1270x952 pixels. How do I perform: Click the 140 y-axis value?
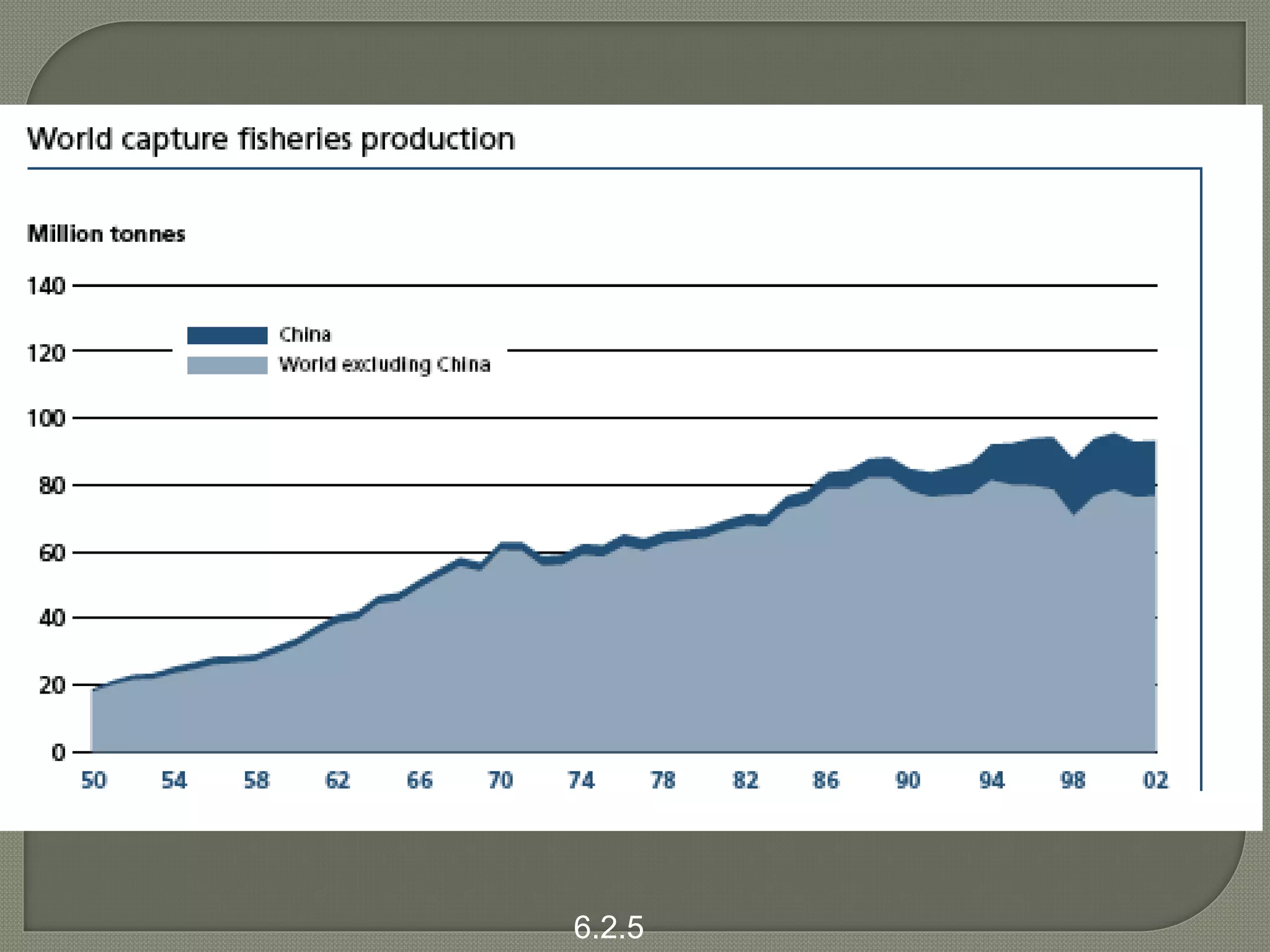point(46,286)
